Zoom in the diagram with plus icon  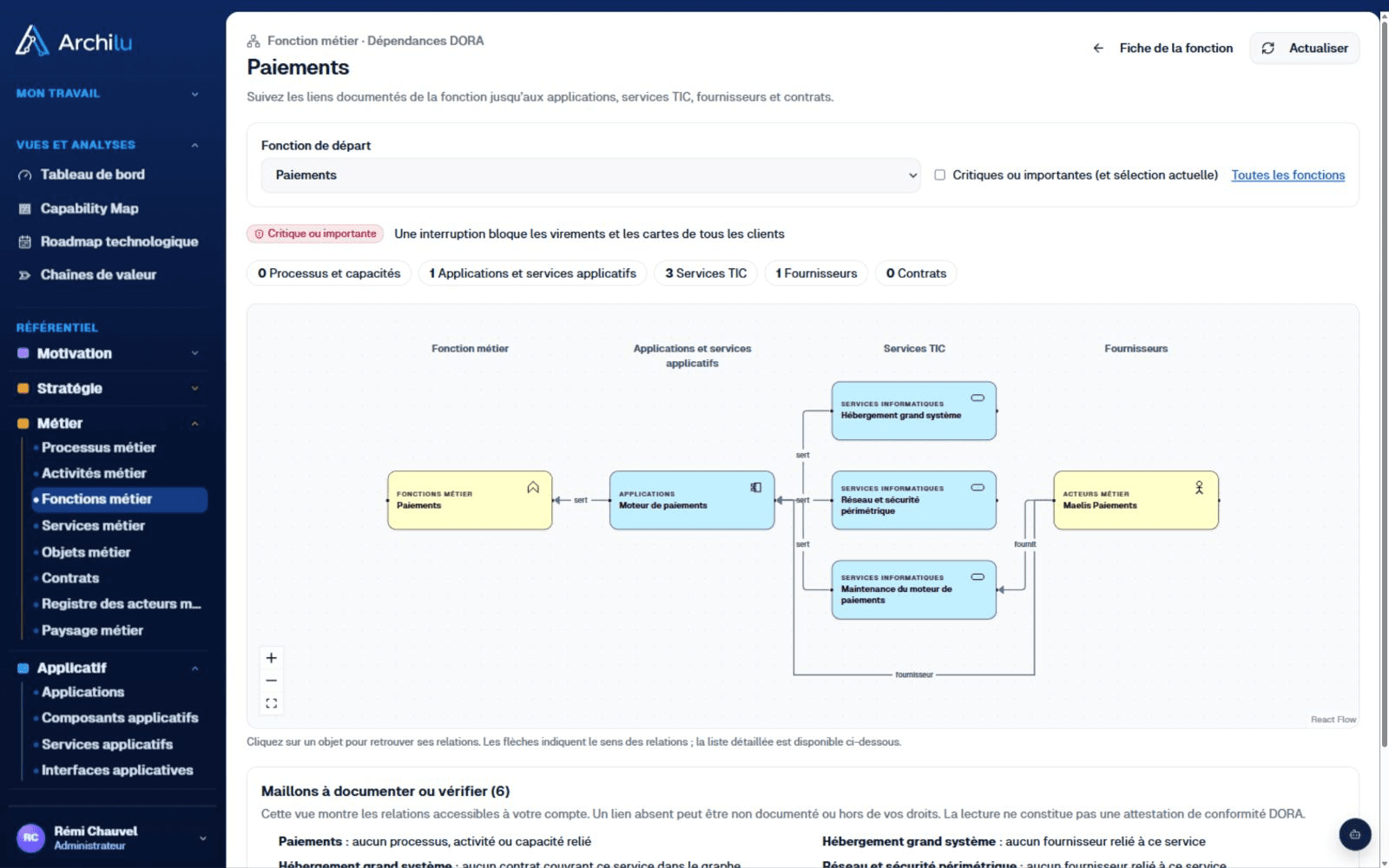pyautogui.click(x=272, y=658)
